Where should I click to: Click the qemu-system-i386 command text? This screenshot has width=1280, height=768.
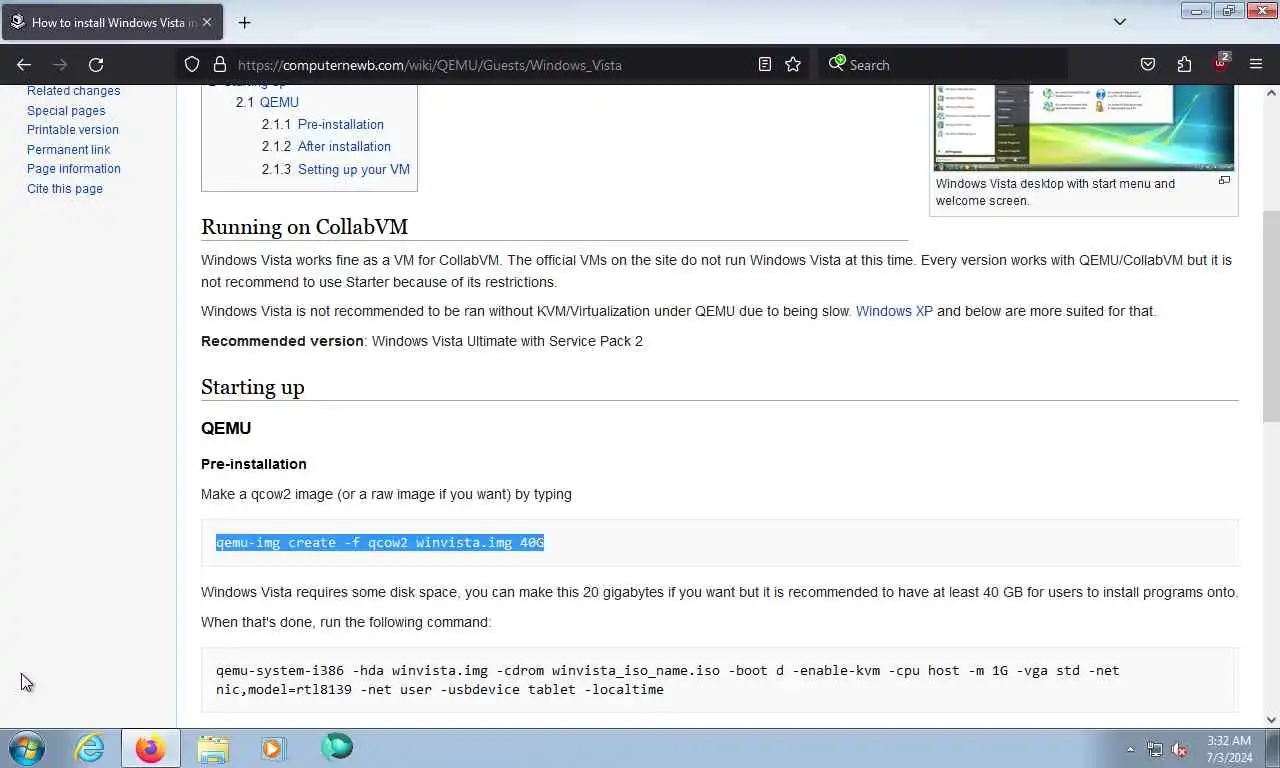[668, 680]
